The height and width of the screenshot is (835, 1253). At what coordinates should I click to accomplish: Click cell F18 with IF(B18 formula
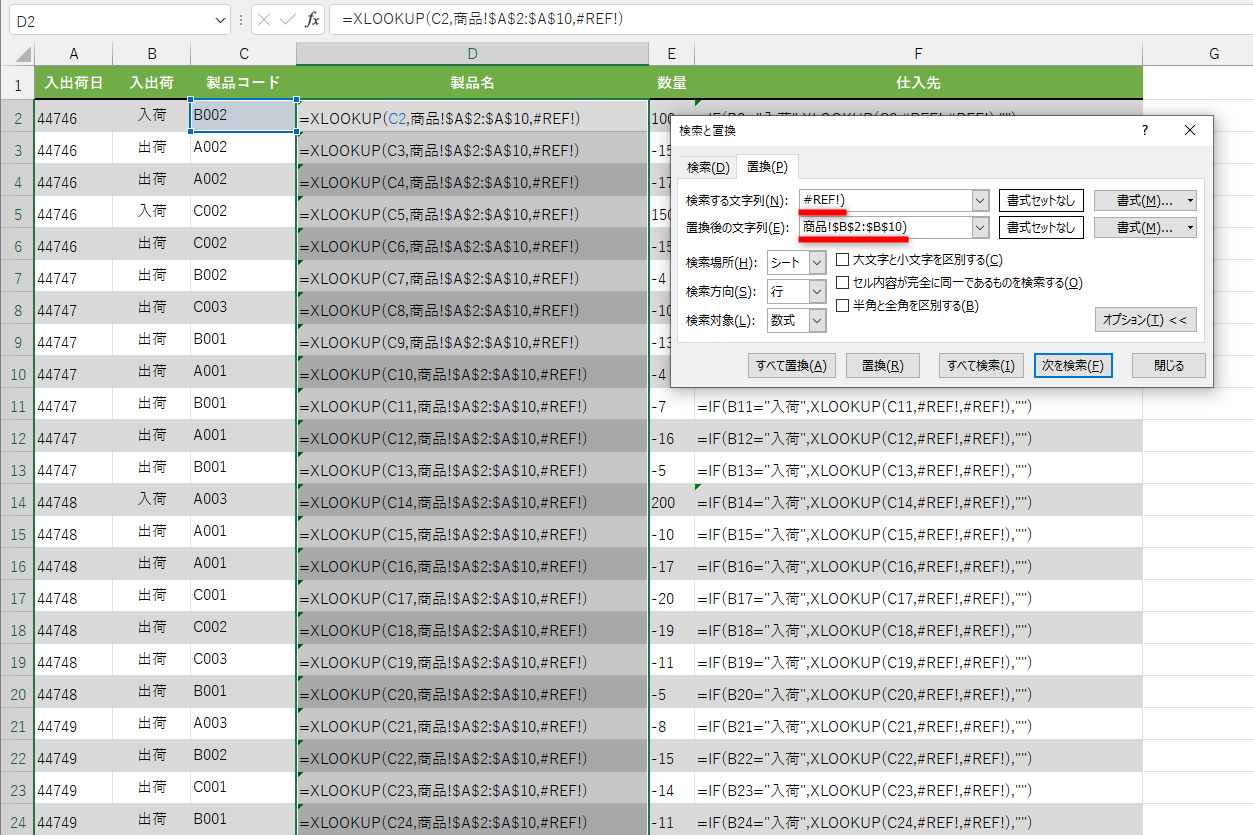click(918, 630)
